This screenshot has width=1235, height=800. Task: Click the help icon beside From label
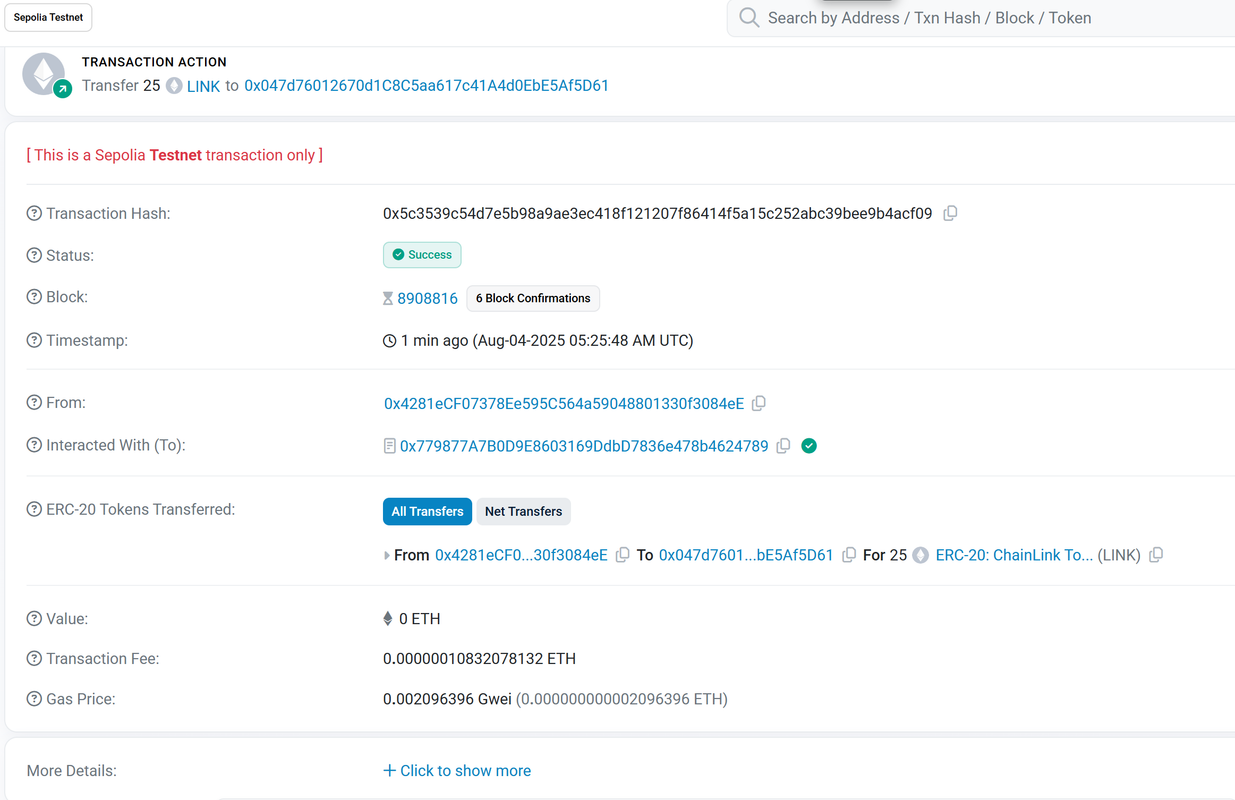[34, 403]
